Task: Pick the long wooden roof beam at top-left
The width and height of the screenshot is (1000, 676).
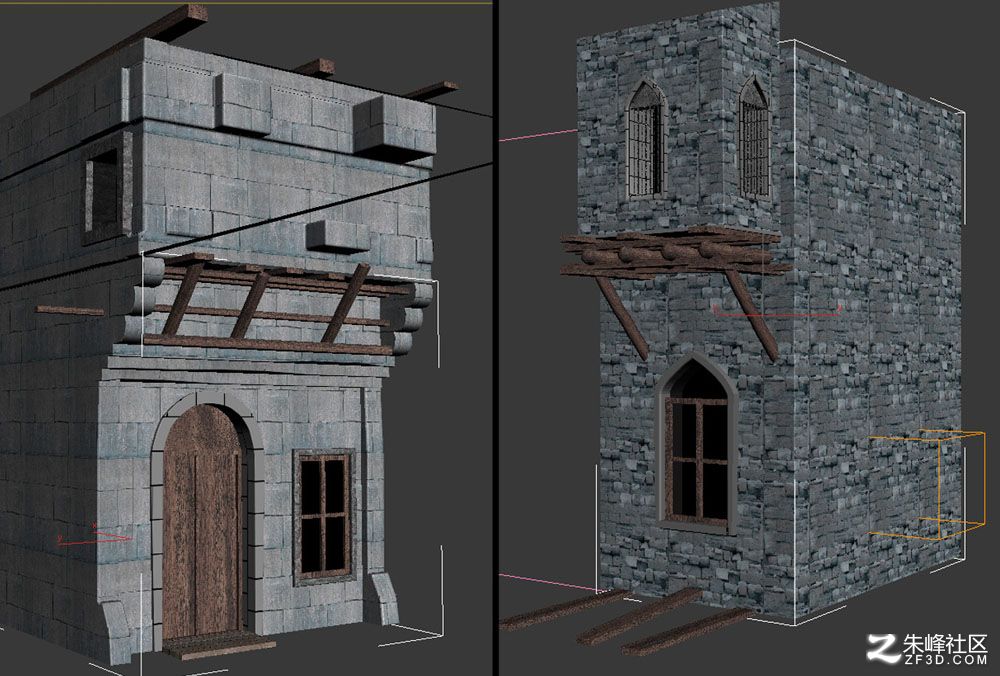Action: [x=120, y=50]
